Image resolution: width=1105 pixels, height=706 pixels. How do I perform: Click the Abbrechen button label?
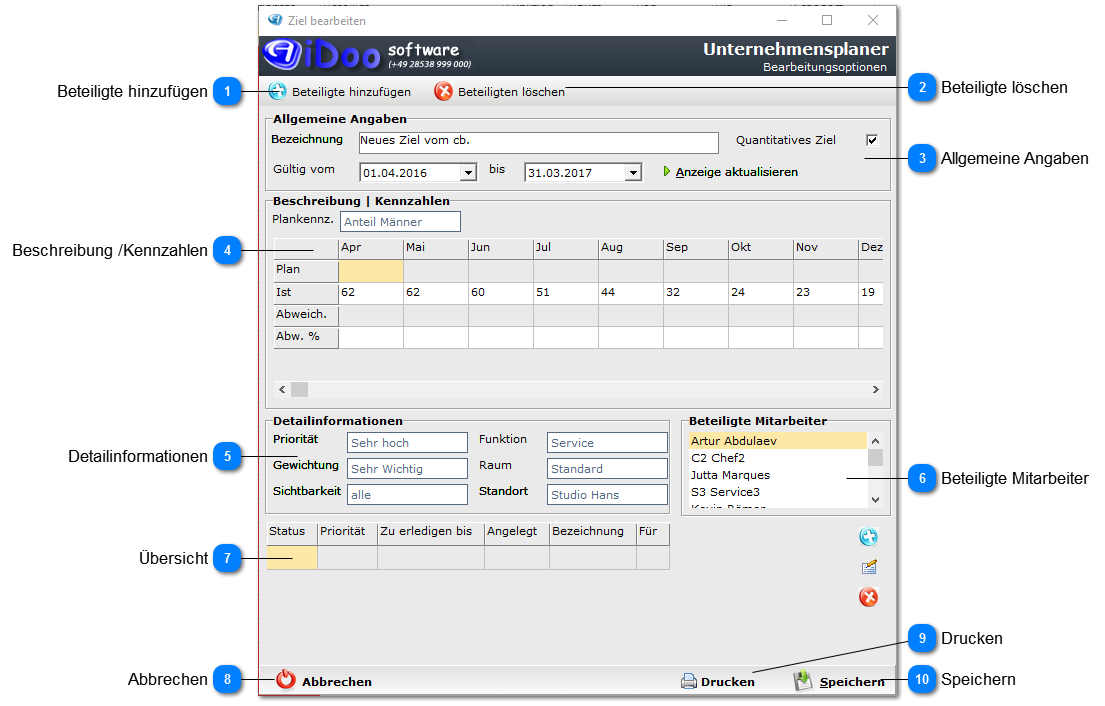click(337, 682)
